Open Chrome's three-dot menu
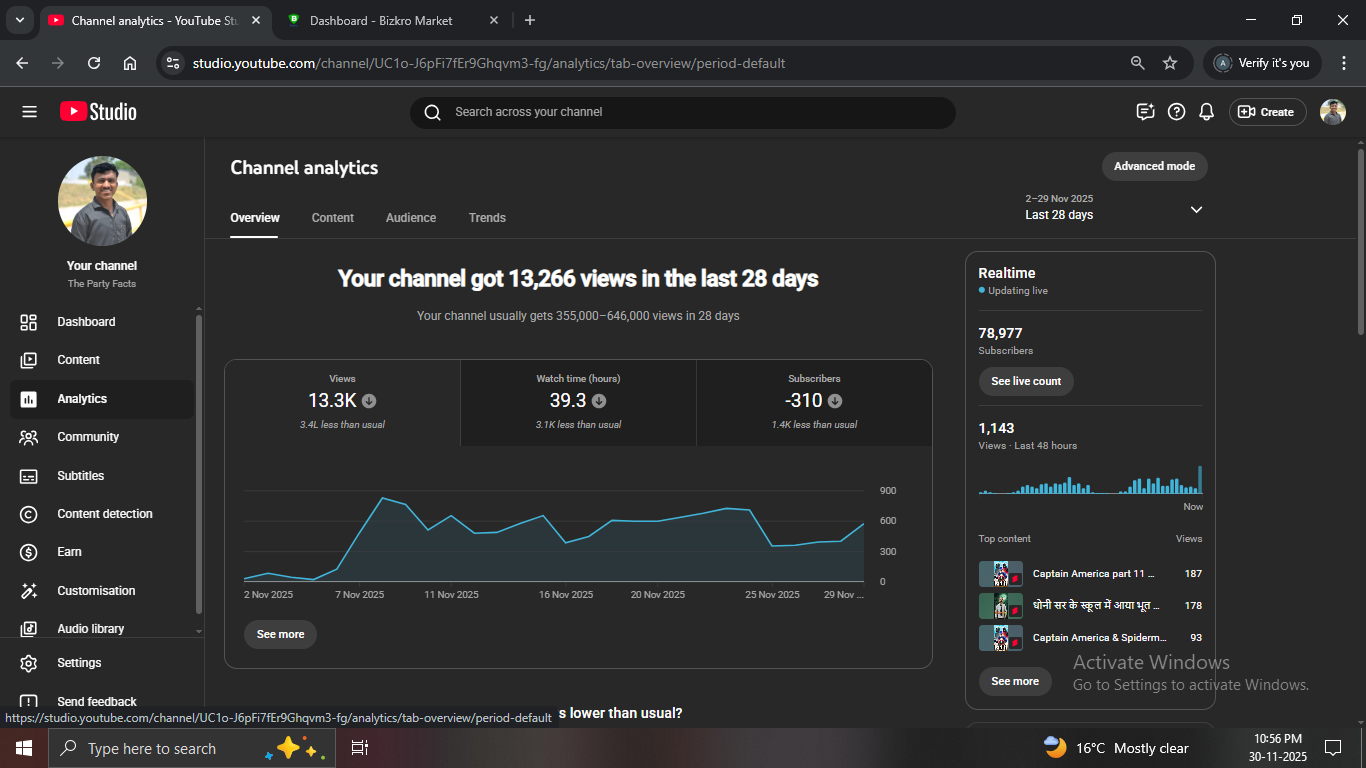This screenshot has height=768, width=1366. [1343, 63]
